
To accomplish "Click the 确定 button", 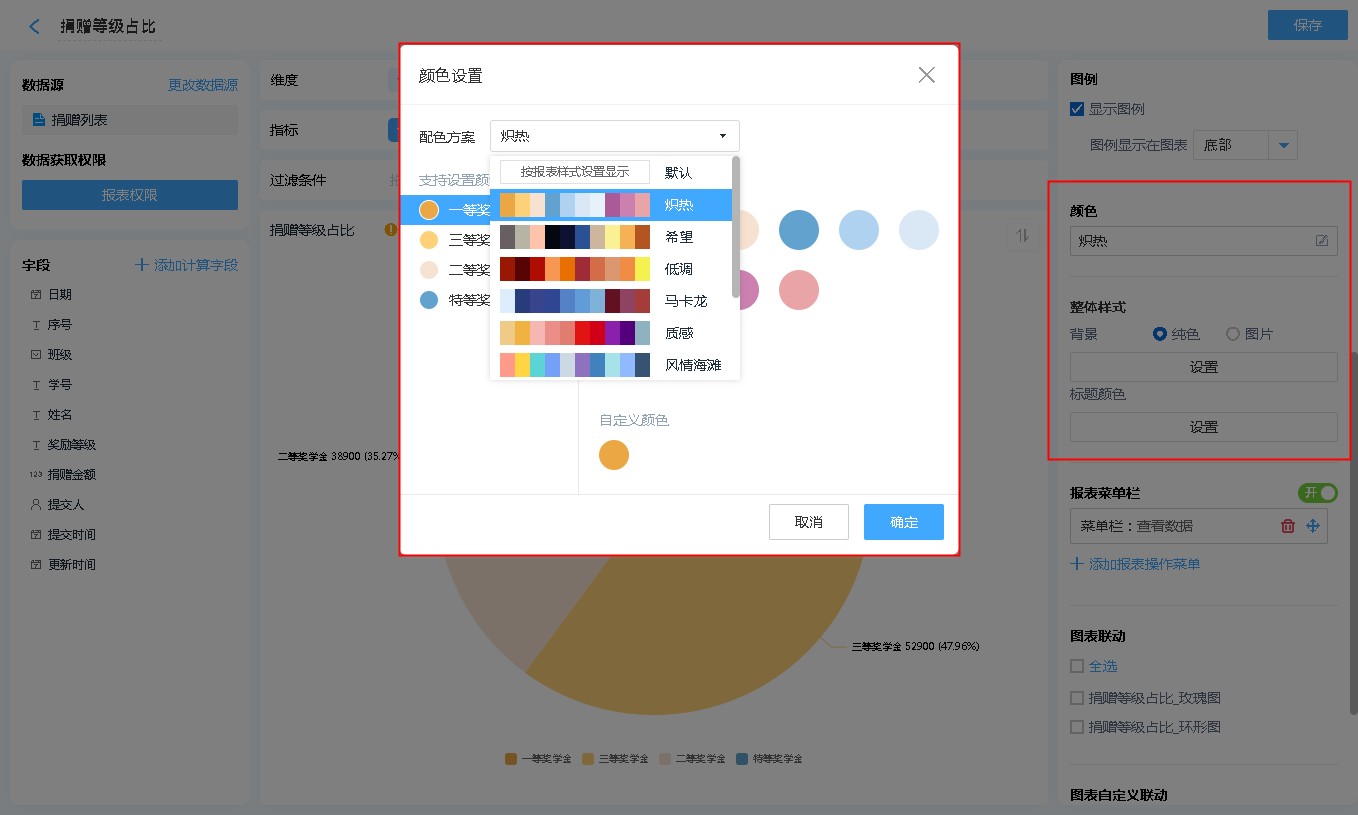I will click(903, 522).
